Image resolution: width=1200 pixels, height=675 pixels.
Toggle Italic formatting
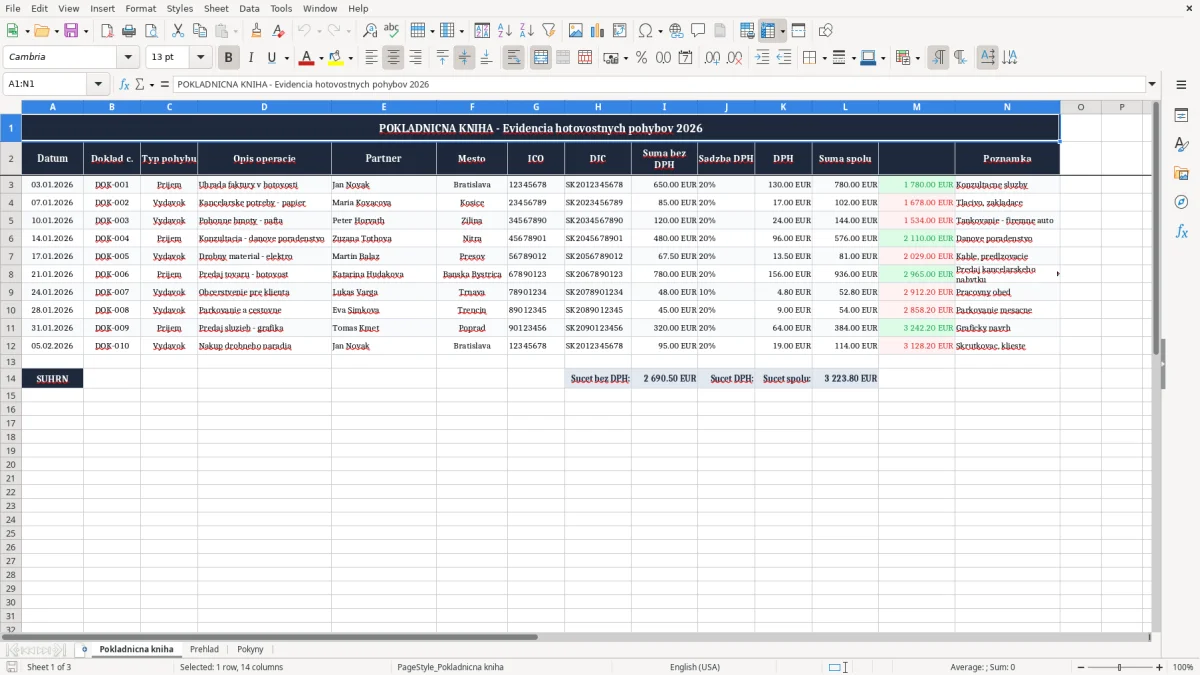250,58
